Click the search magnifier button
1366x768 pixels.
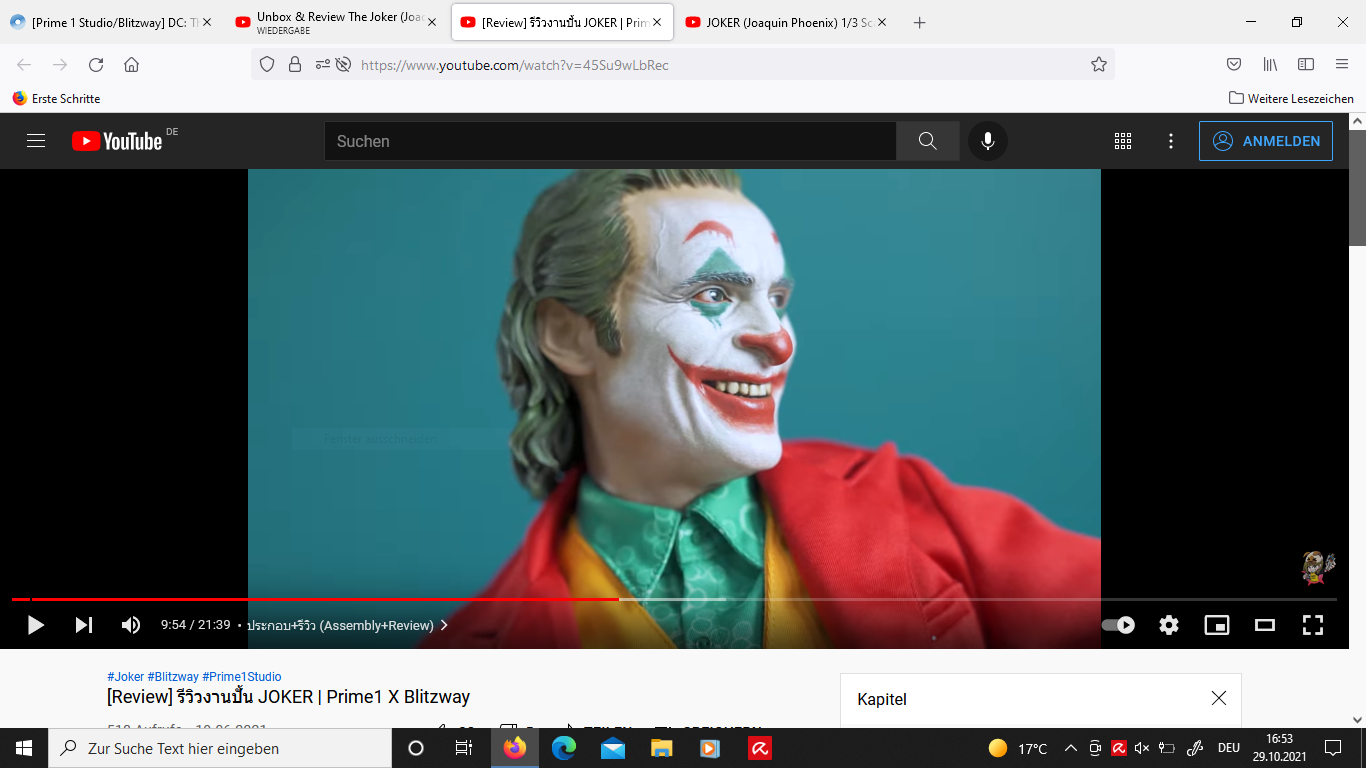(x=928, y=141)
